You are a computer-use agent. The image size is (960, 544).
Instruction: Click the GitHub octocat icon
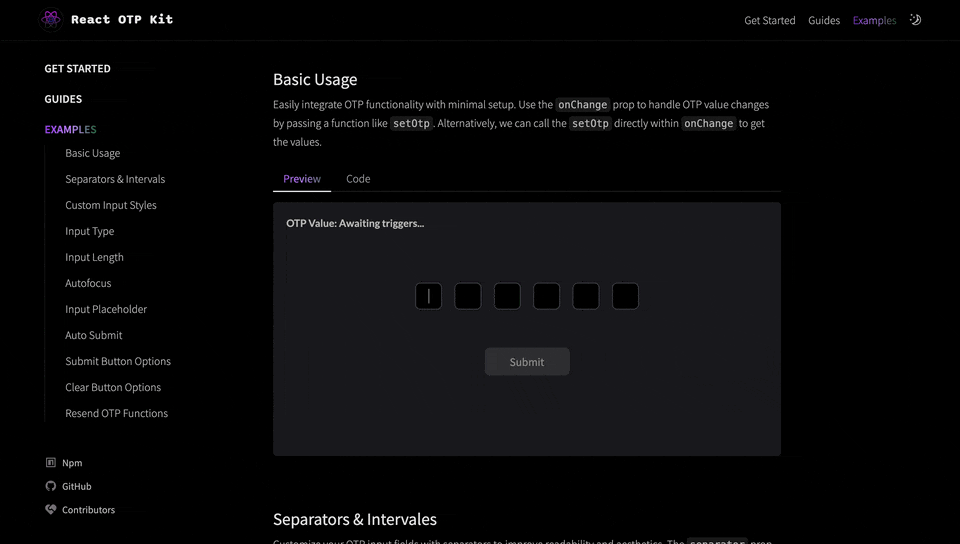(x=51, y=486)
